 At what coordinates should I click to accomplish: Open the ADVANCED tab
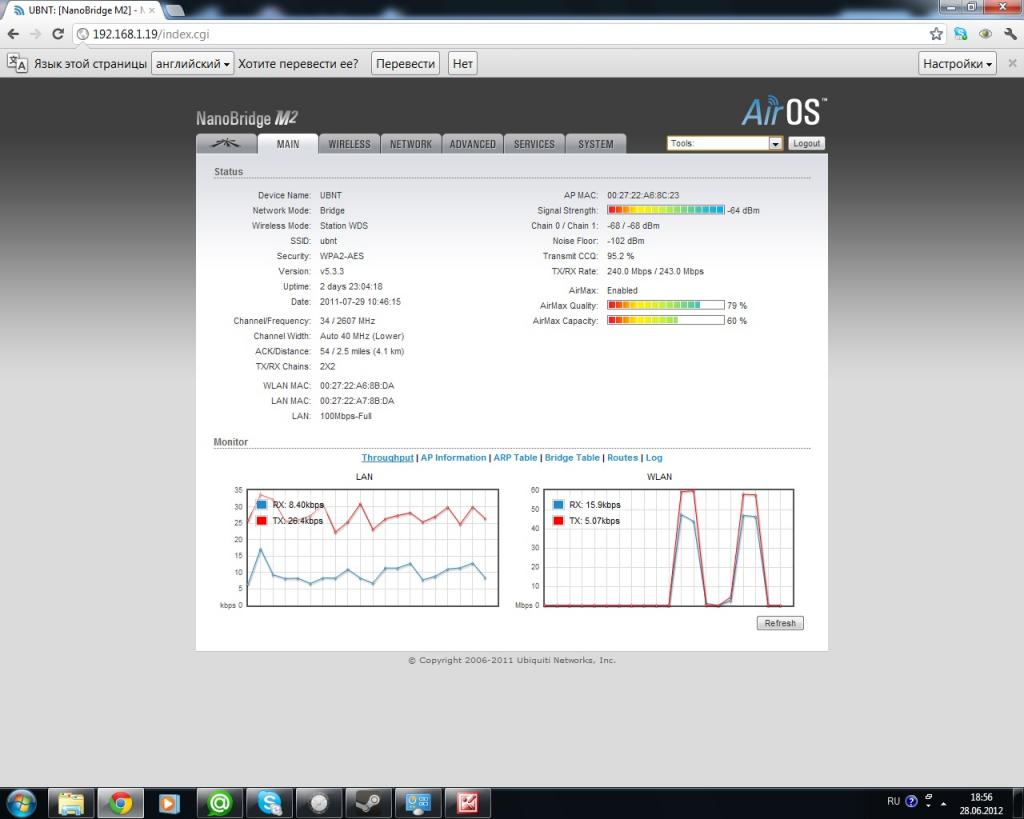coord(472,144)
